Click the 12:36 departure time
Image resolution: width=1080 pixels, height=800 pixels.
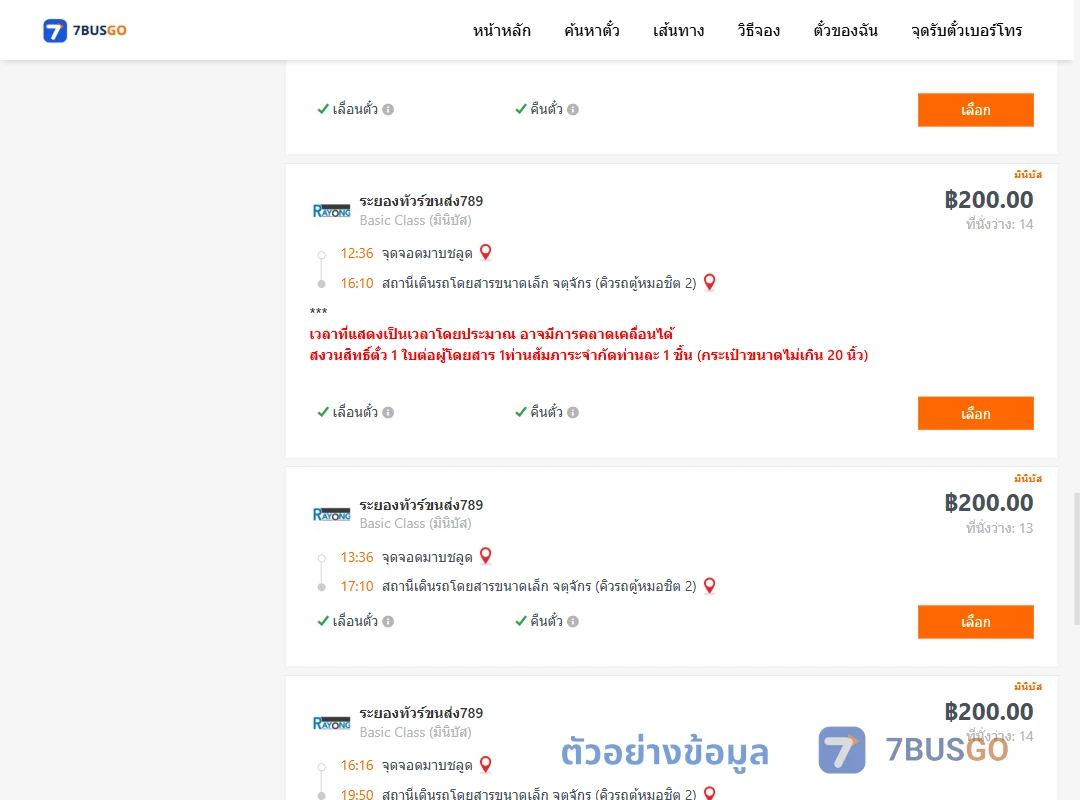357,254
